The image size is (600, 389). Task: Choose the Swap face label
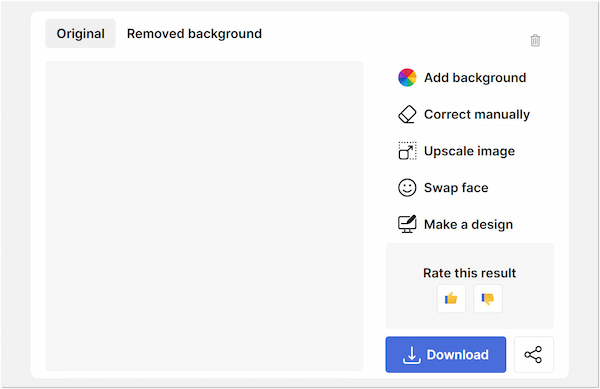point(456,188)
